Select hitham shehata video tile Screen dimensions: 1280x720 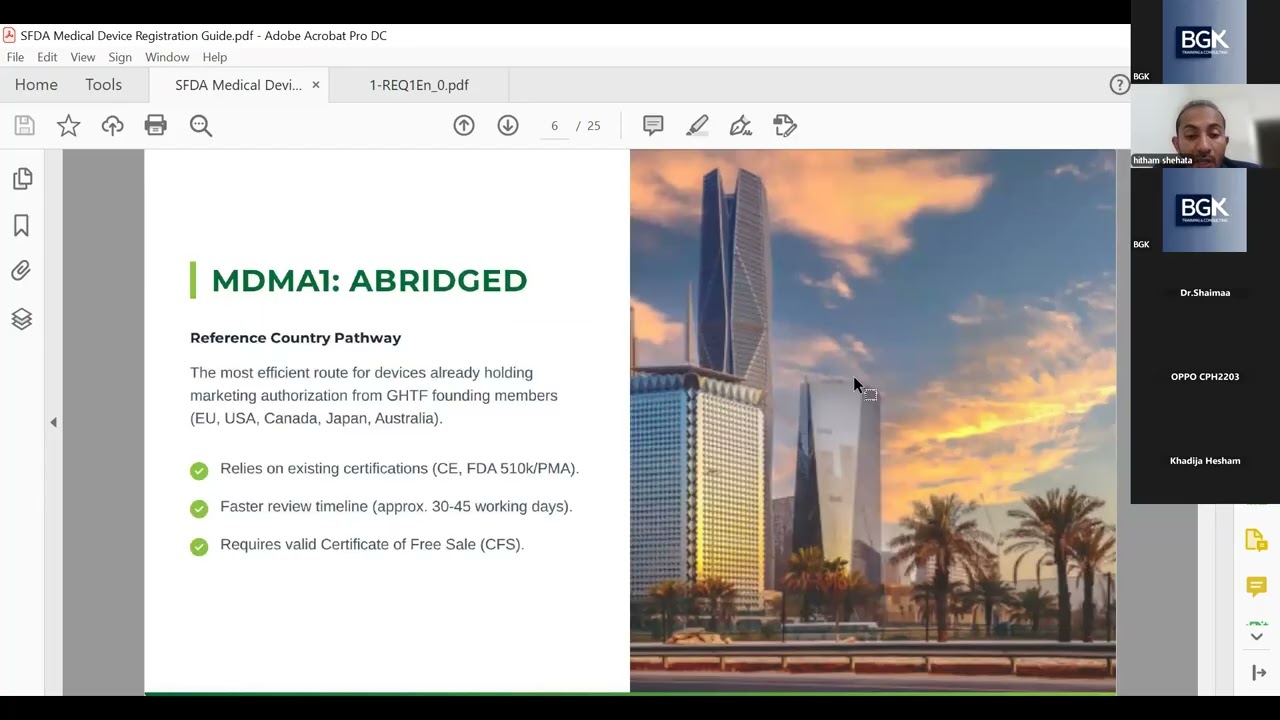[x=1205, y=126]
